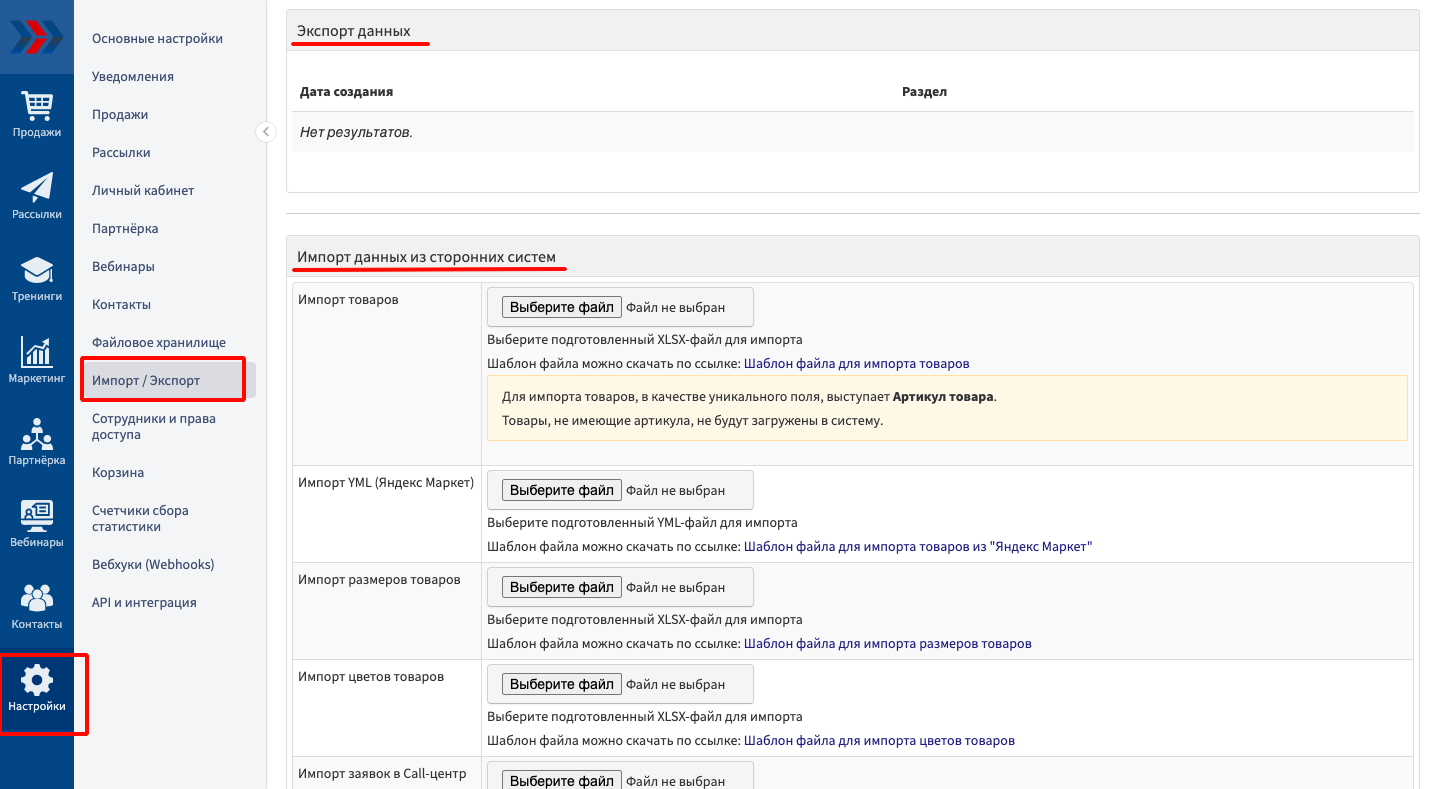Open the Корзина settings section
The image size is (1440, 789).
(x=118, y=473)
